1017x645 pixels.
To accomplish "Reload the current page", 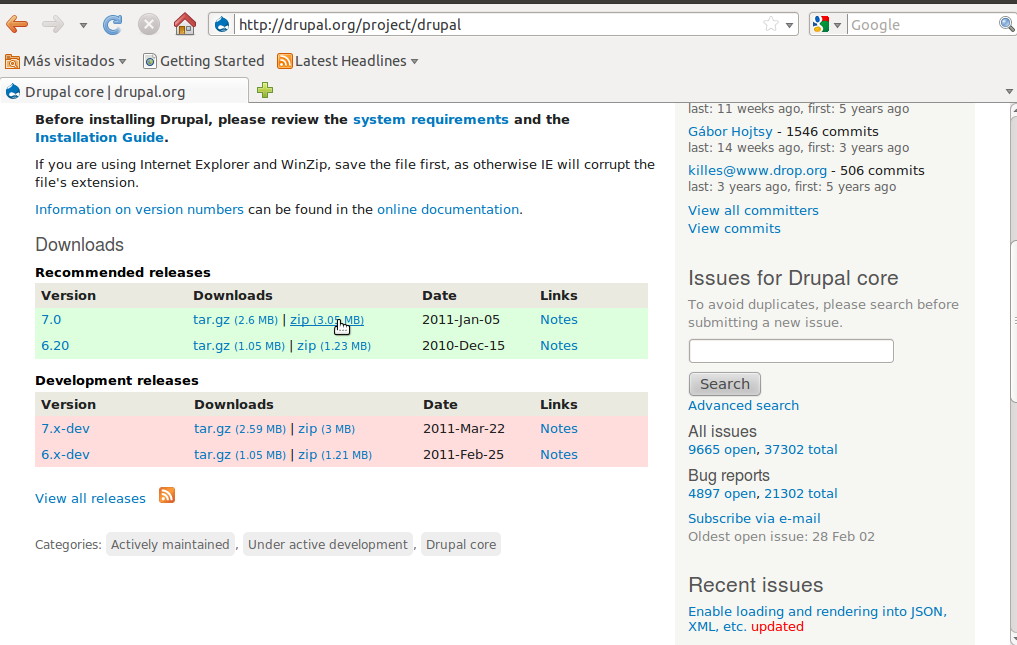I will 110,24.
